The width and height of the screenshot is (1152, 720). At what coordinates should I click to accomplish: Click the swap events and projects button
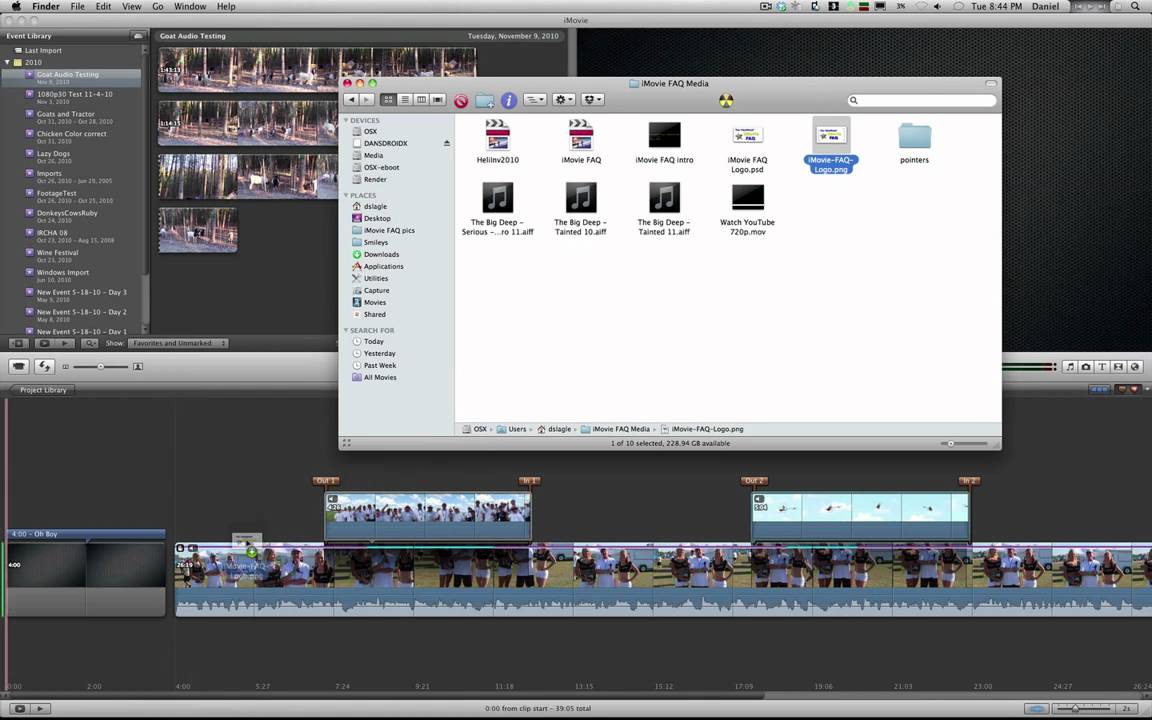pos(44,366)
